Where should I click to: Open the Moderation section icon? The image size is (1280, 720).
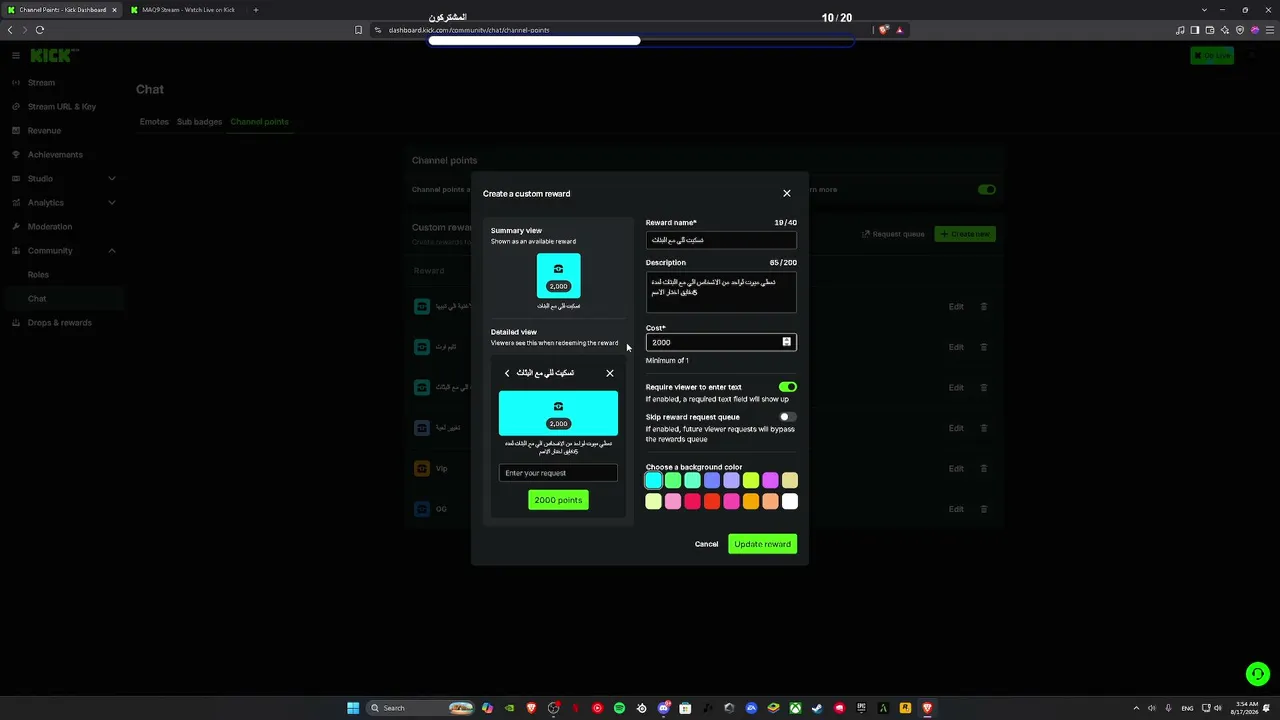click(x=16, y=227)
